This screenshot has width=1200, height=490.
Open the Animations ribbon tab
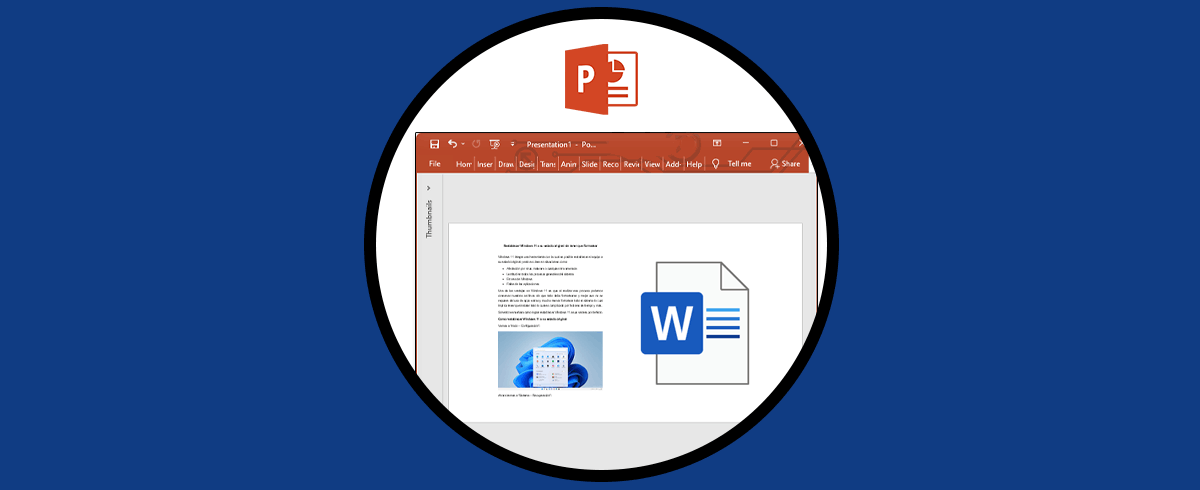569,164
